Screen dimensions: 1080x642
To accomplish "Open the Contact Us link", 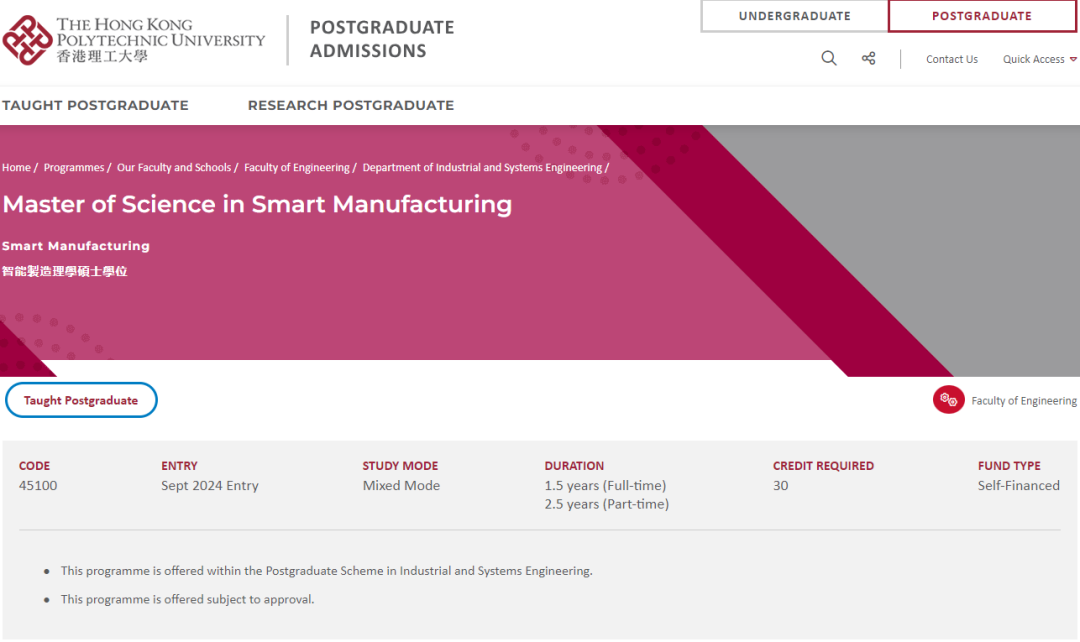I will coord(951,59).
